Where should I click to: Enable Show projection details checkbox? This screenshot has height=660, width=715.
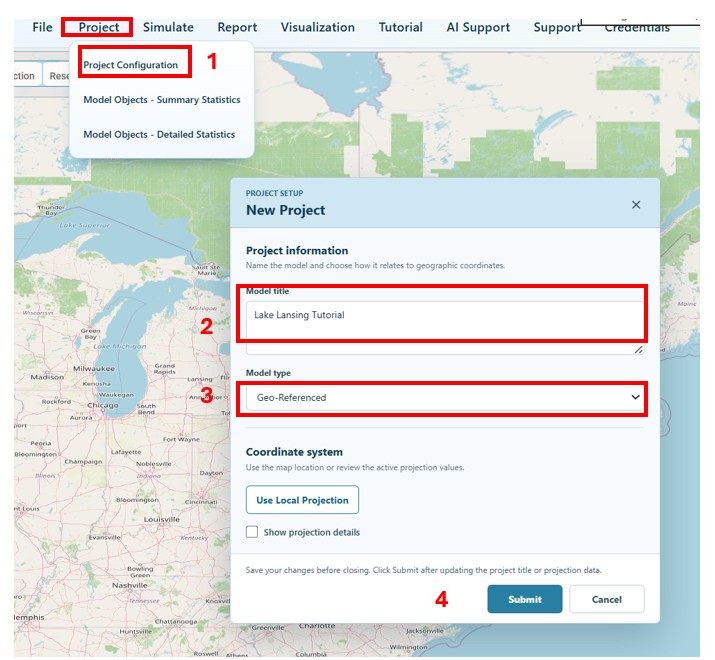coord(252,532)
